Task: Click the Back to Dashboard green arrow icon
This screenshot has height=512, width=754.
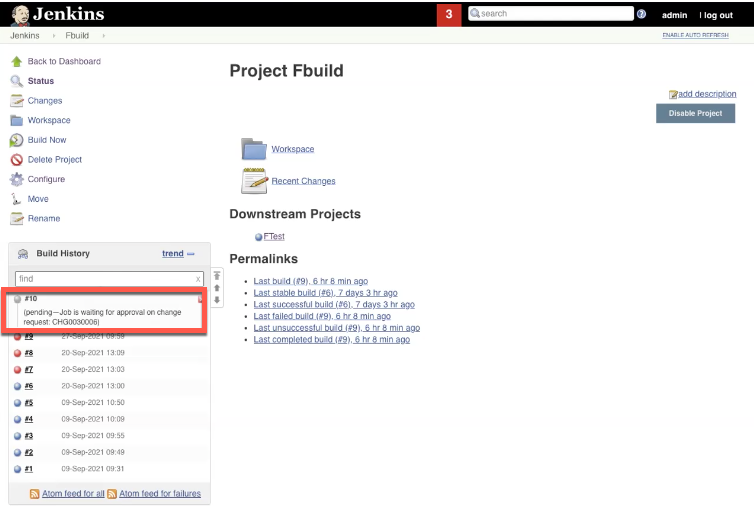Action: point(16,62)
